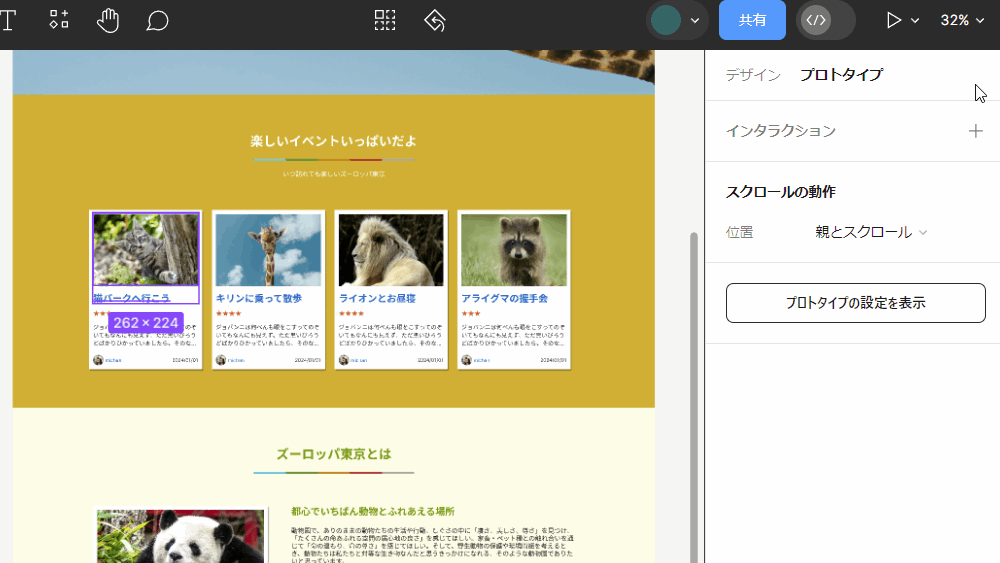Screen dimensions: 1000x563
Task: Select the giraffe photo thumbnail
Action: pyautogui.click(x=268, y=249)
